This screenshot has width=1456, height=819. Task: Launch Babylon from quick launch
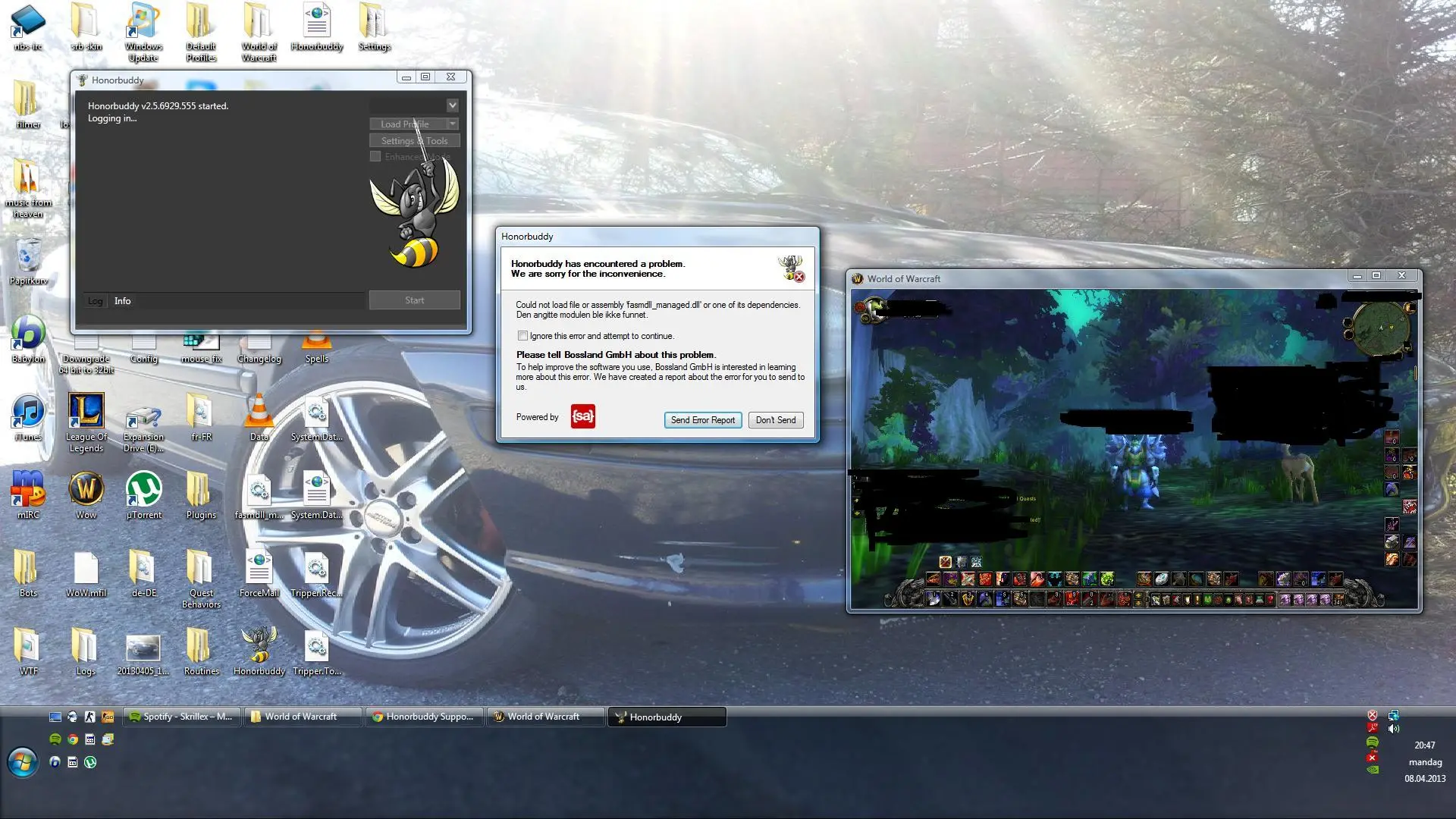(55, 762)
